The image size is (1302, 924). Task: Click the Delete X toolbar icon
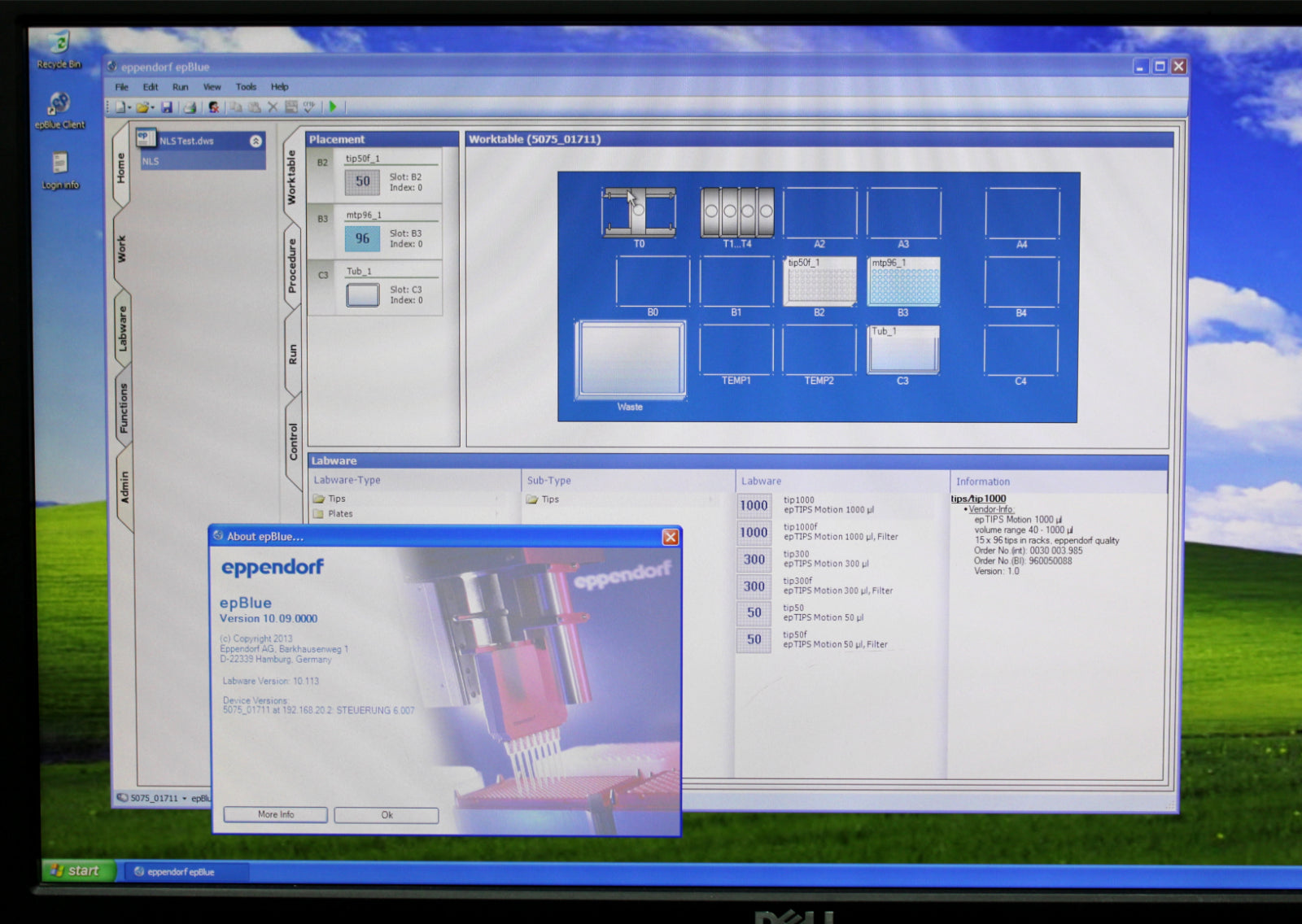click(273, 107)
